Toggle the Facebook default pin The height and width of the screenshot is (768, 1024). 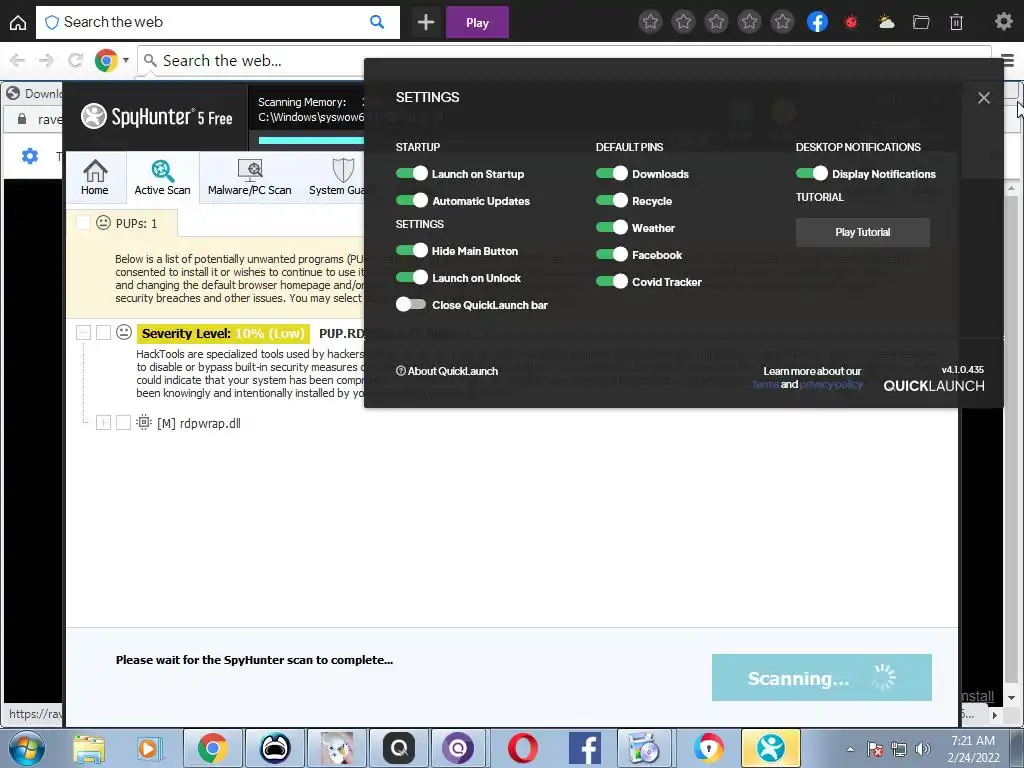[x=612, y=254]
